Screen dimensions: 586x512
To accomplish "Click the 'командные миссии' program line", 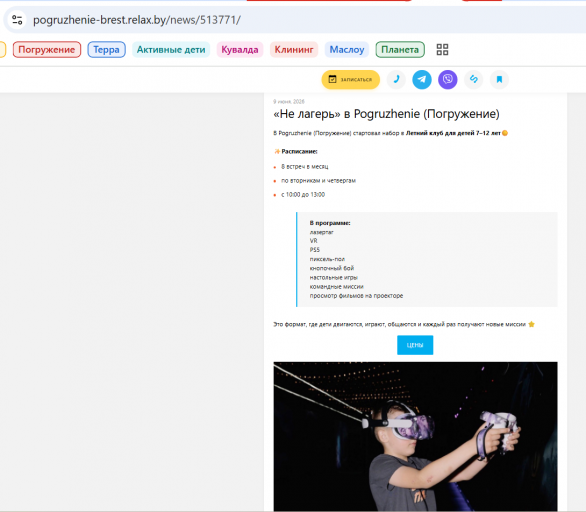I will tap(336, 287).
